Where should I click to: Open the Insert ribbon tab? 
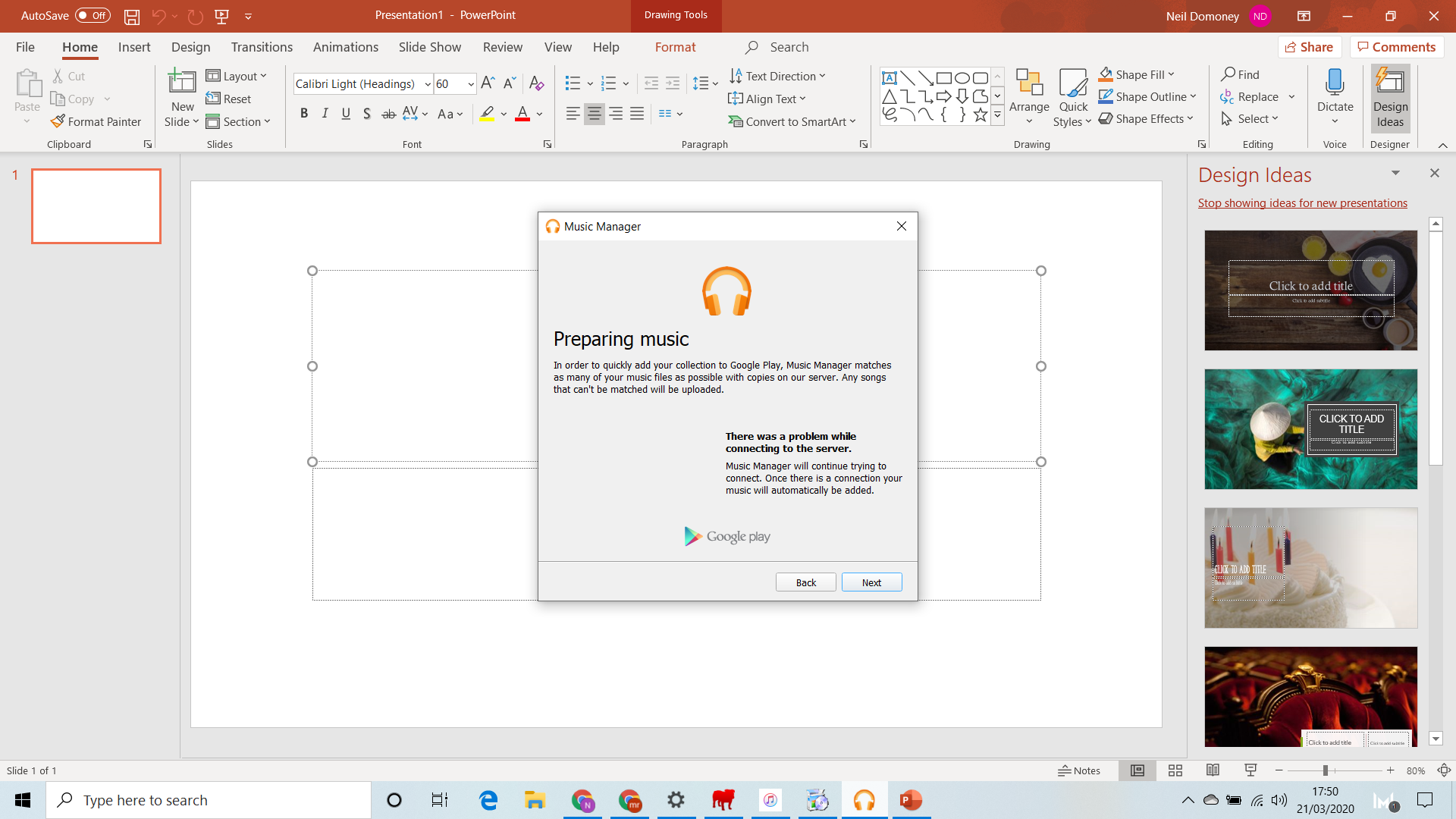click(x=134, y=47)
